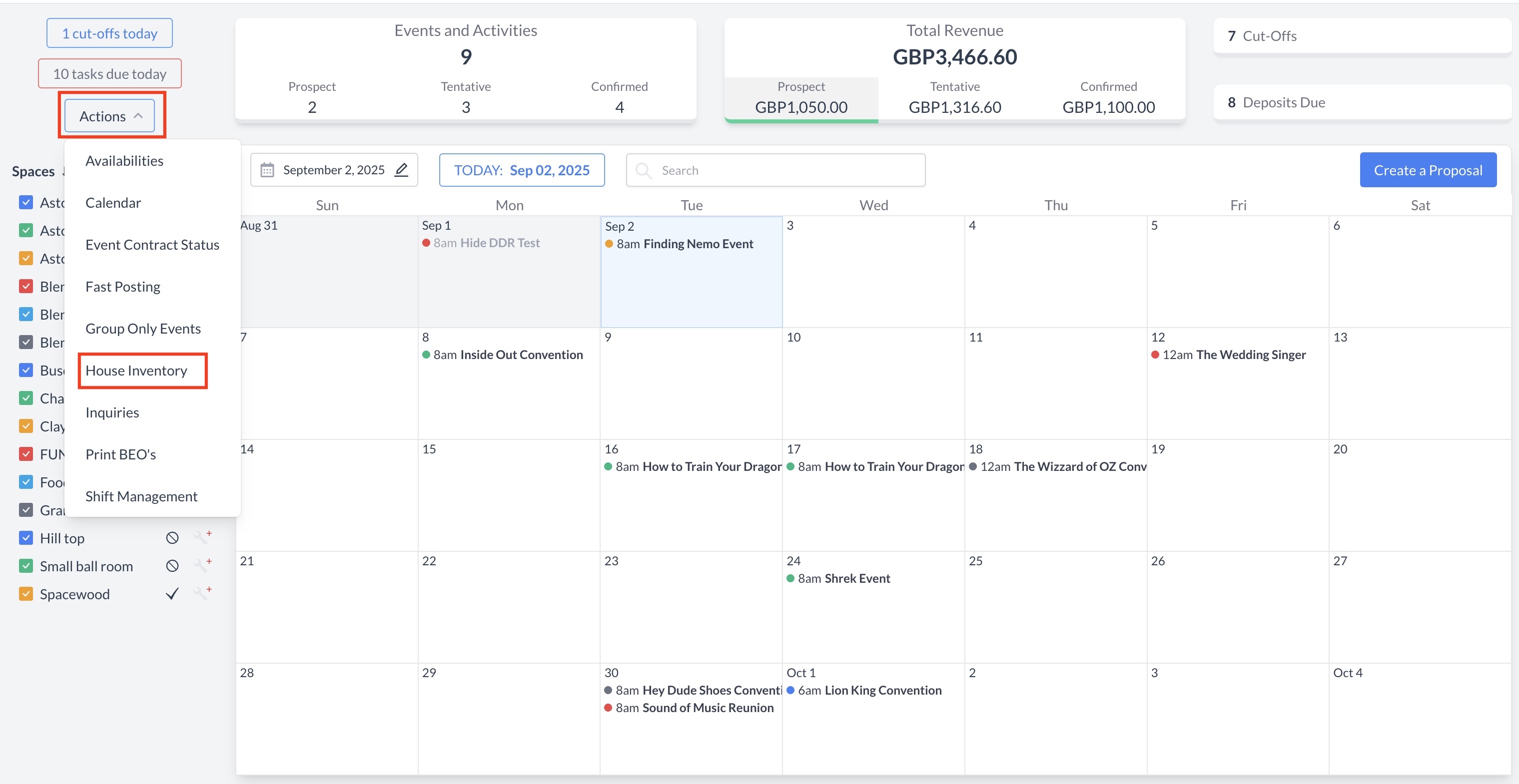This screenshot has height=784, width=1519.
Task: Open the Finding Nemo Event on Sep 2
Action: (x=698, y=244)
